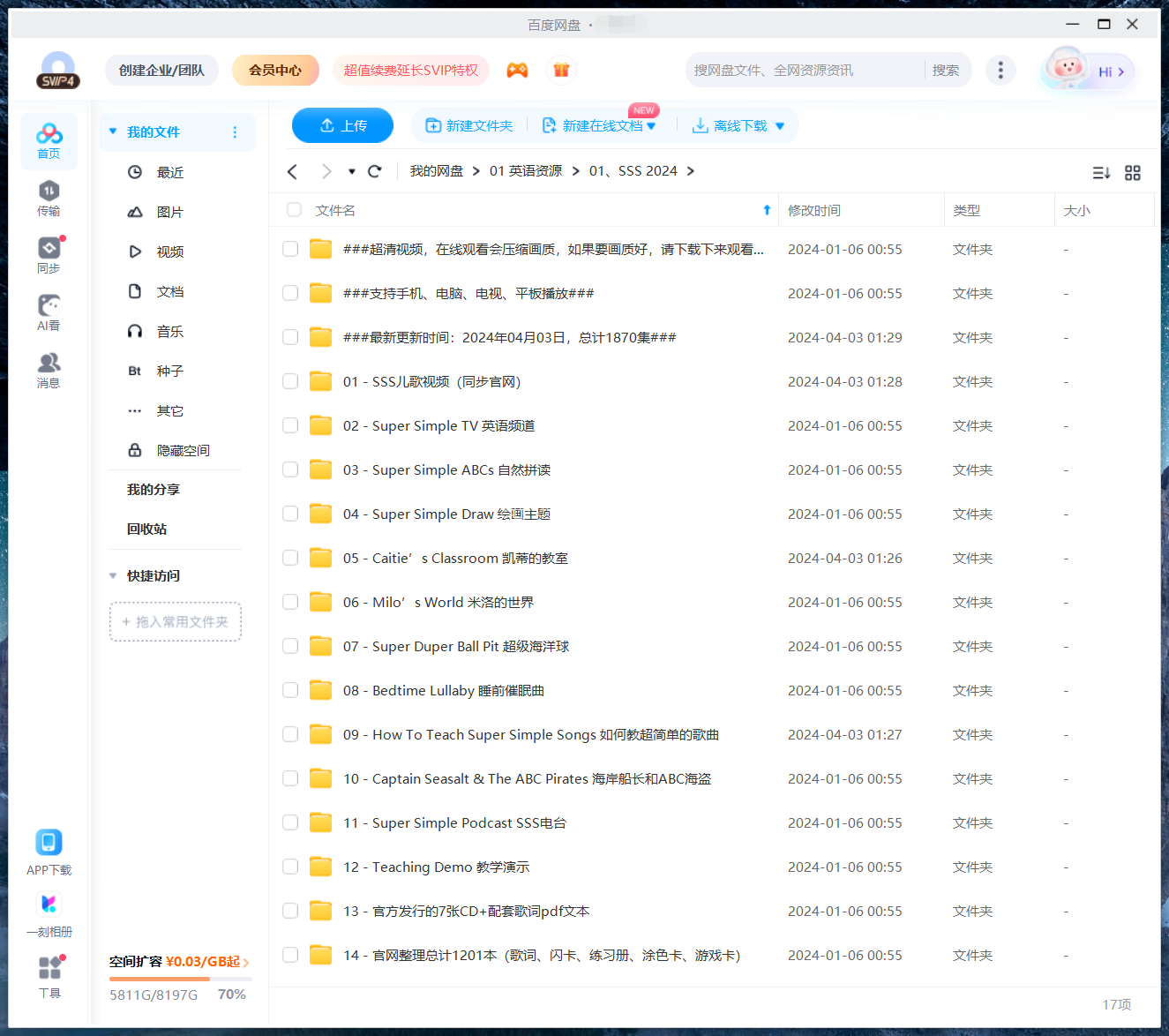Click the storage usage progress bar
Screen dimensions: 1169x1036
[180, 979]
